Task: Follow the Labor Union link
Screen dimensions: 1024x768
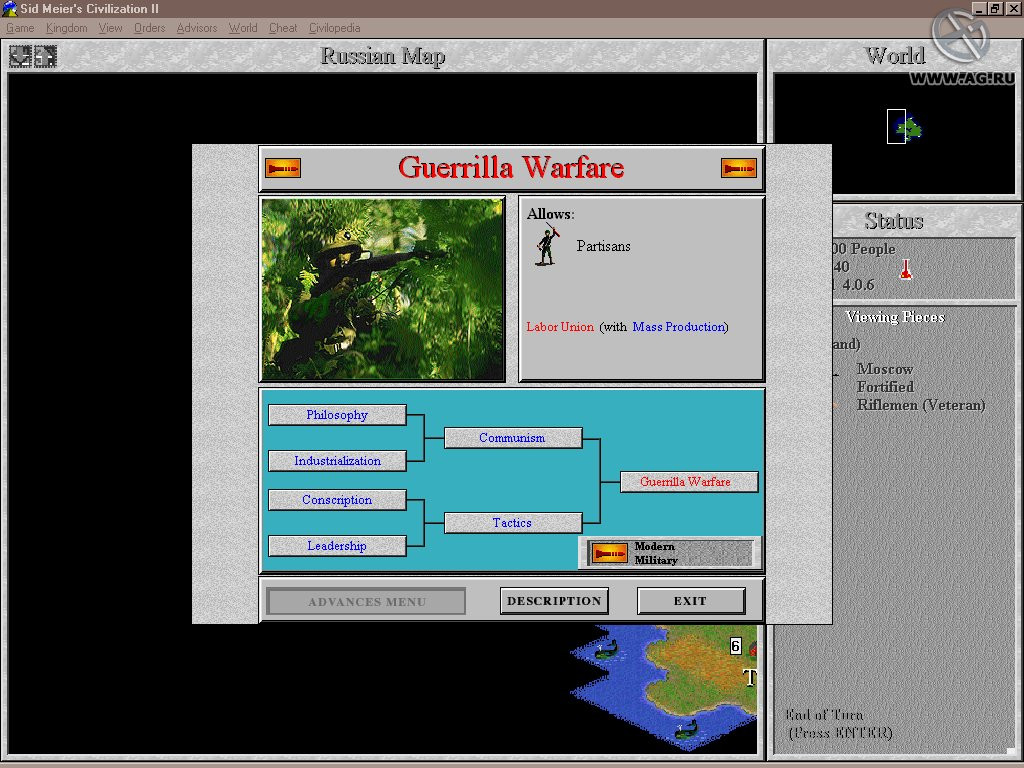Action: tap(560, 327)
